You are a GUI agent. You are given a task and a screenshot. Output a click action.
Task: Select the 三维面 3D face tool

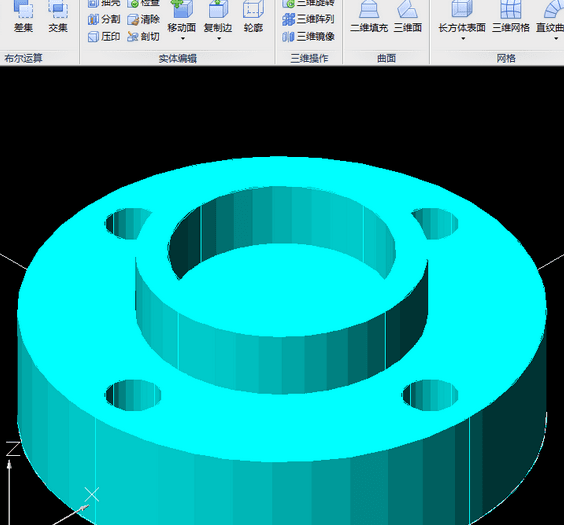(408, 16)
